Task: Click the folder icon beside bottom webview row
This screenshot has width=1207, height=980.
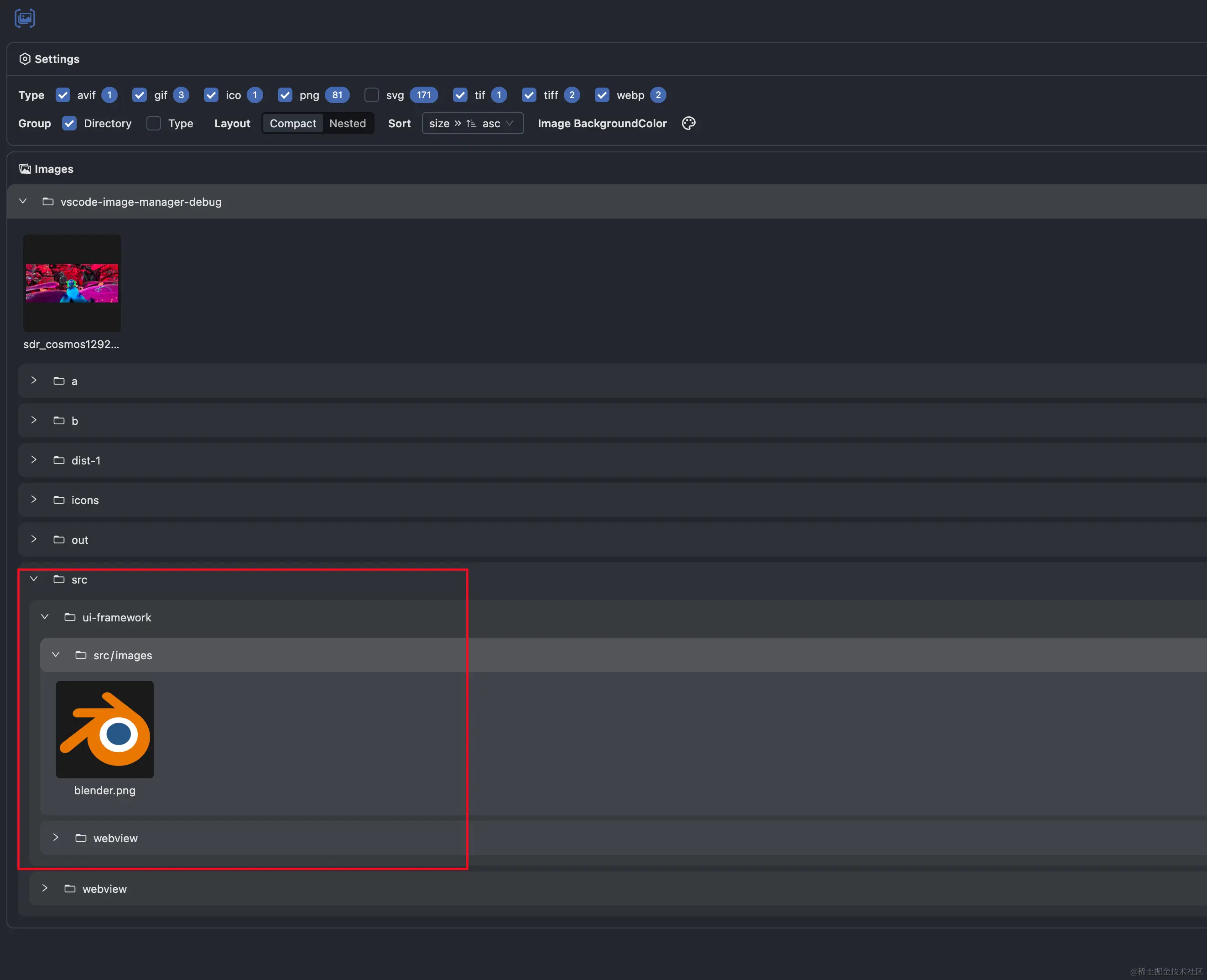Action: coord(70,888)
